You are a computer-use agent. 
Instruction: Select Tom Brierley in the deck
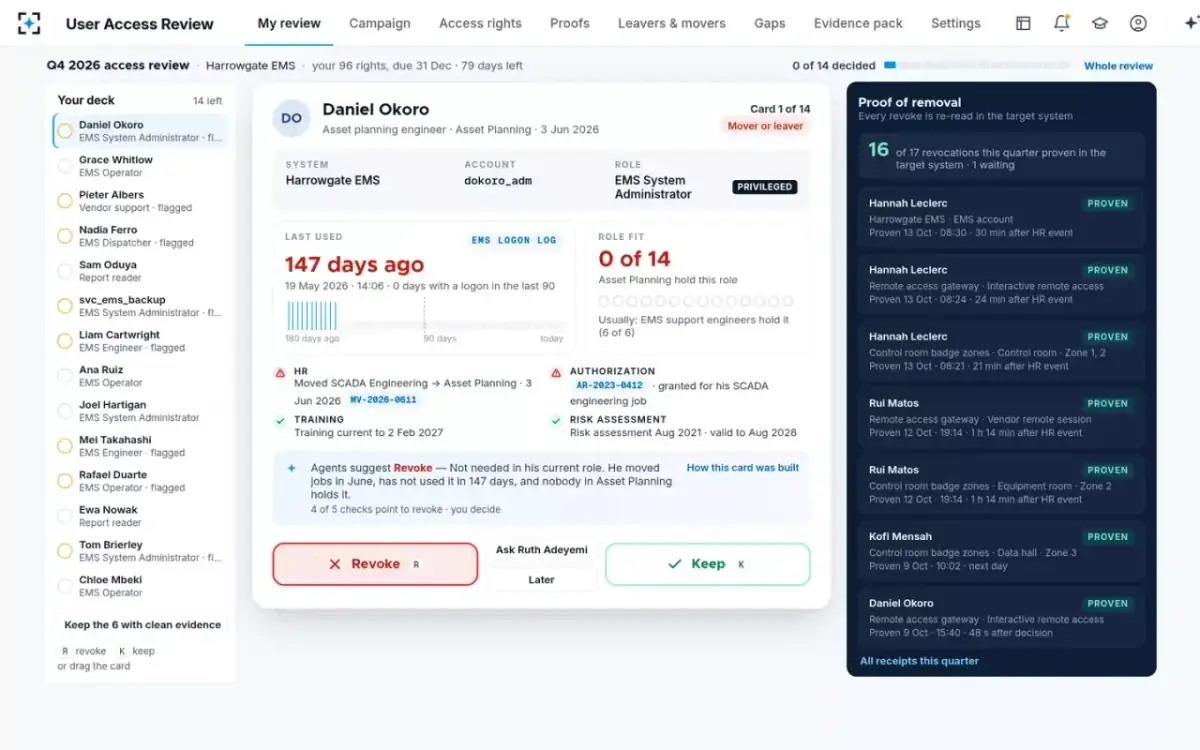(140, 551)
